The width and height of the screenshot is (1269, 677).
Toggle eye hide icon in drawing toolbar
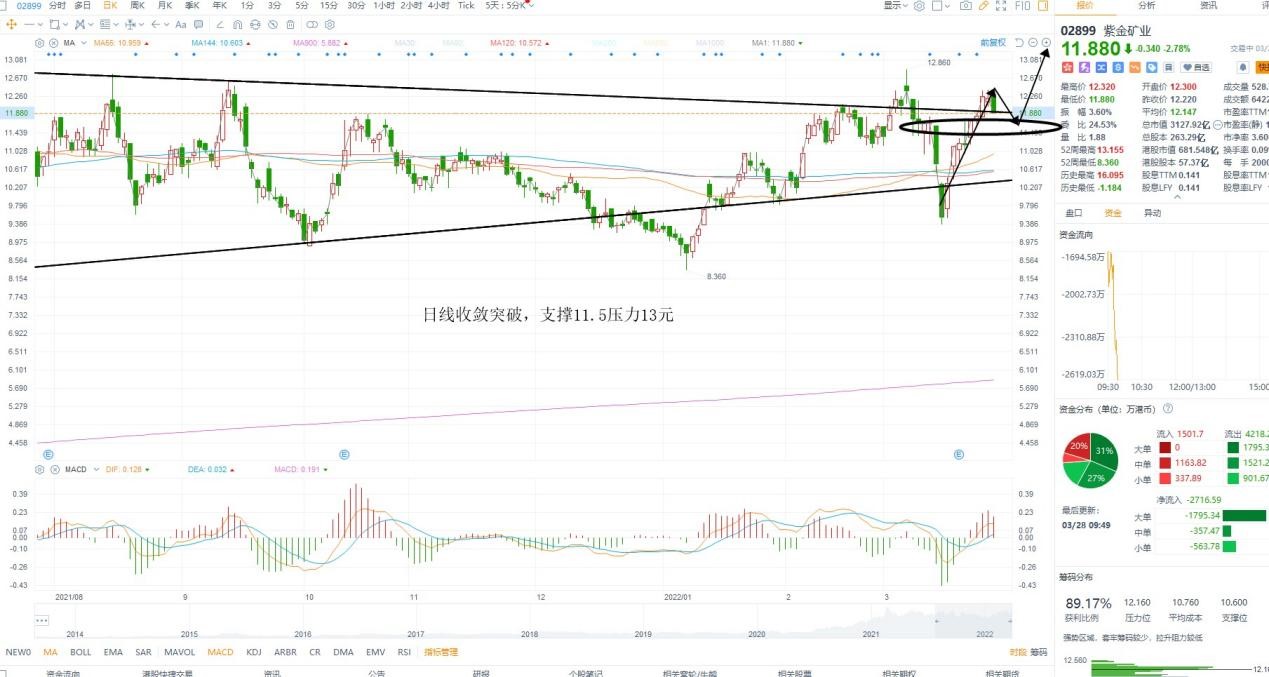coord(273,24)
